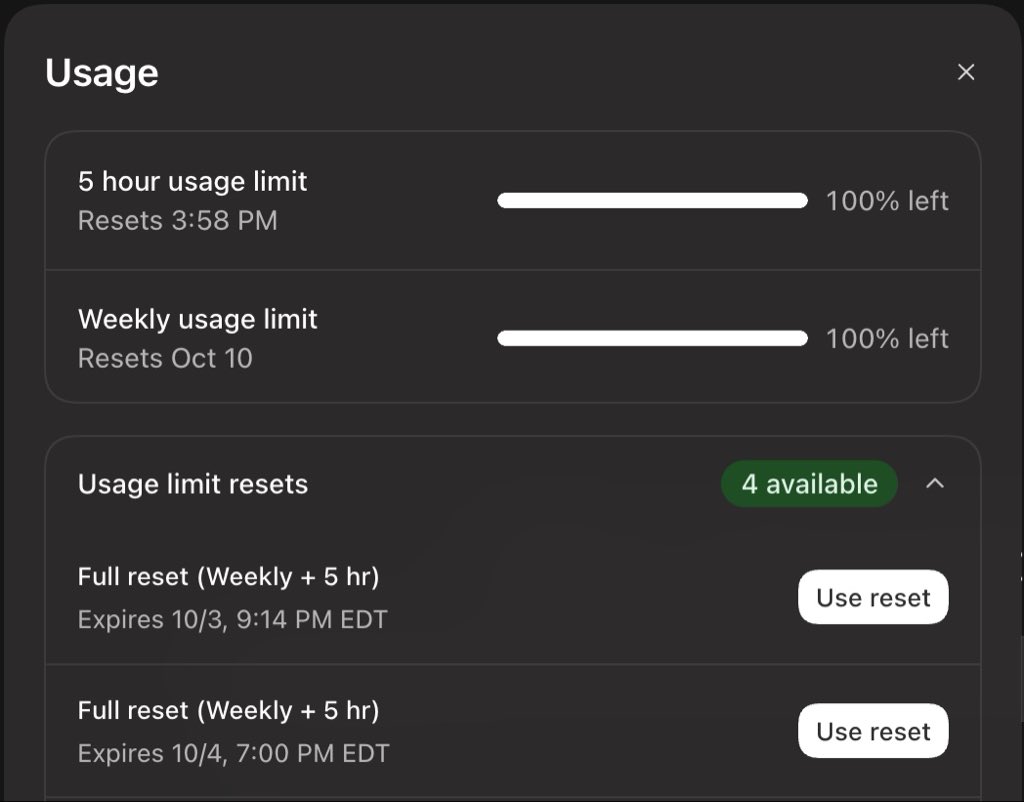The image size is (1024, 802).
Task: Select first Full reset (Weekly + 5 hr) row
Action: 513,597
